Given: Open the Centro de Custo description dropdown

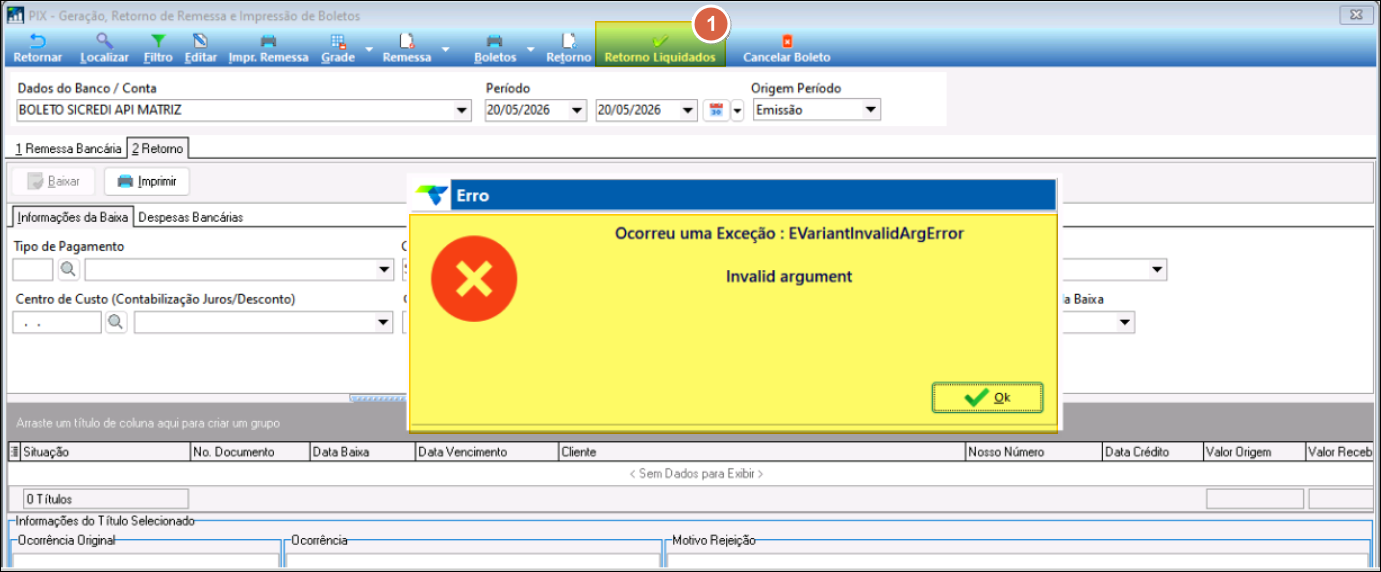Looking at the screenshot, I should (384, 322).
